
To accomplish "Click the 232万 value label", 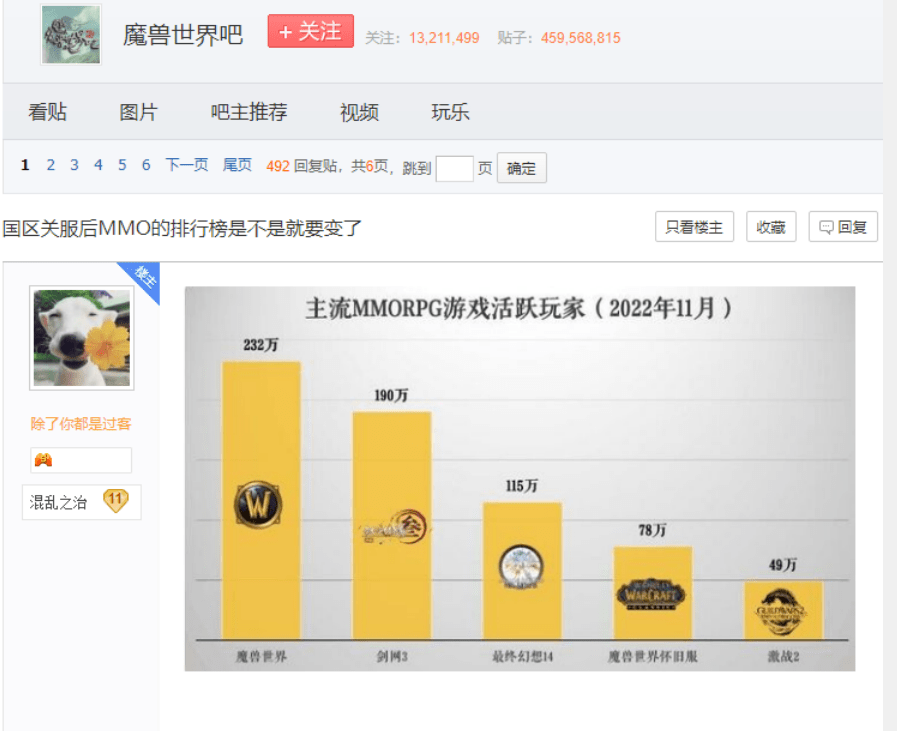I will coord(260,345).
